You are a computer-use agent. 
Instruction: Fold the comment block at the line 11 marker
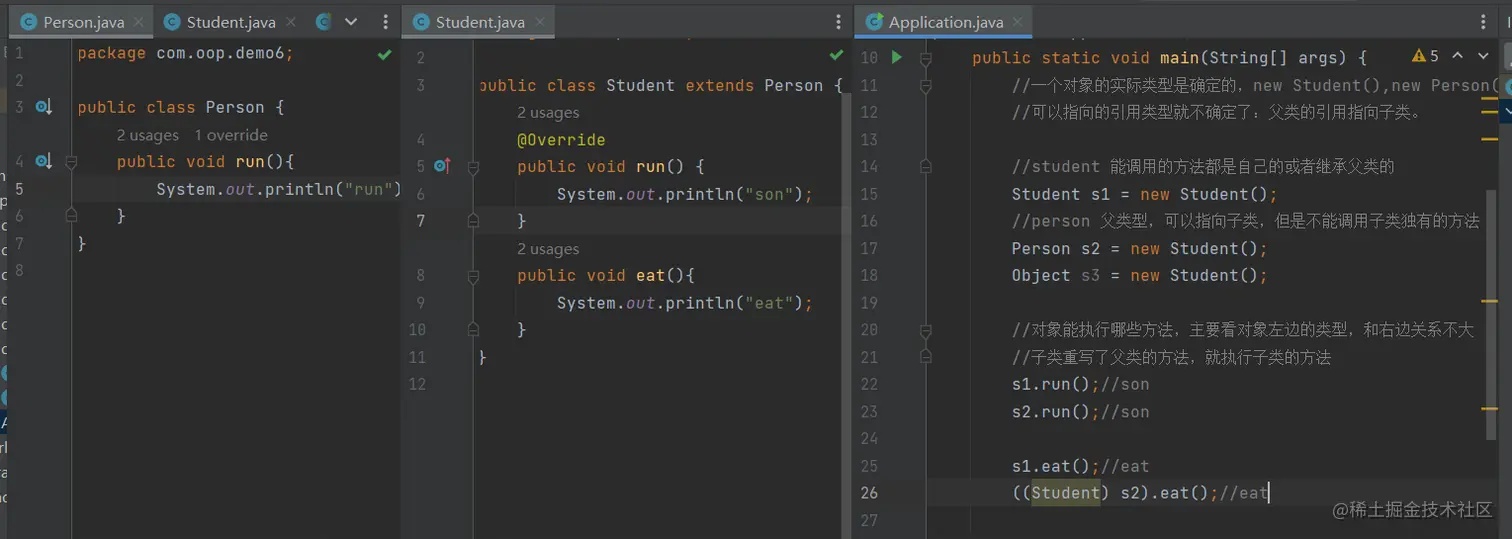click(926, 85)
